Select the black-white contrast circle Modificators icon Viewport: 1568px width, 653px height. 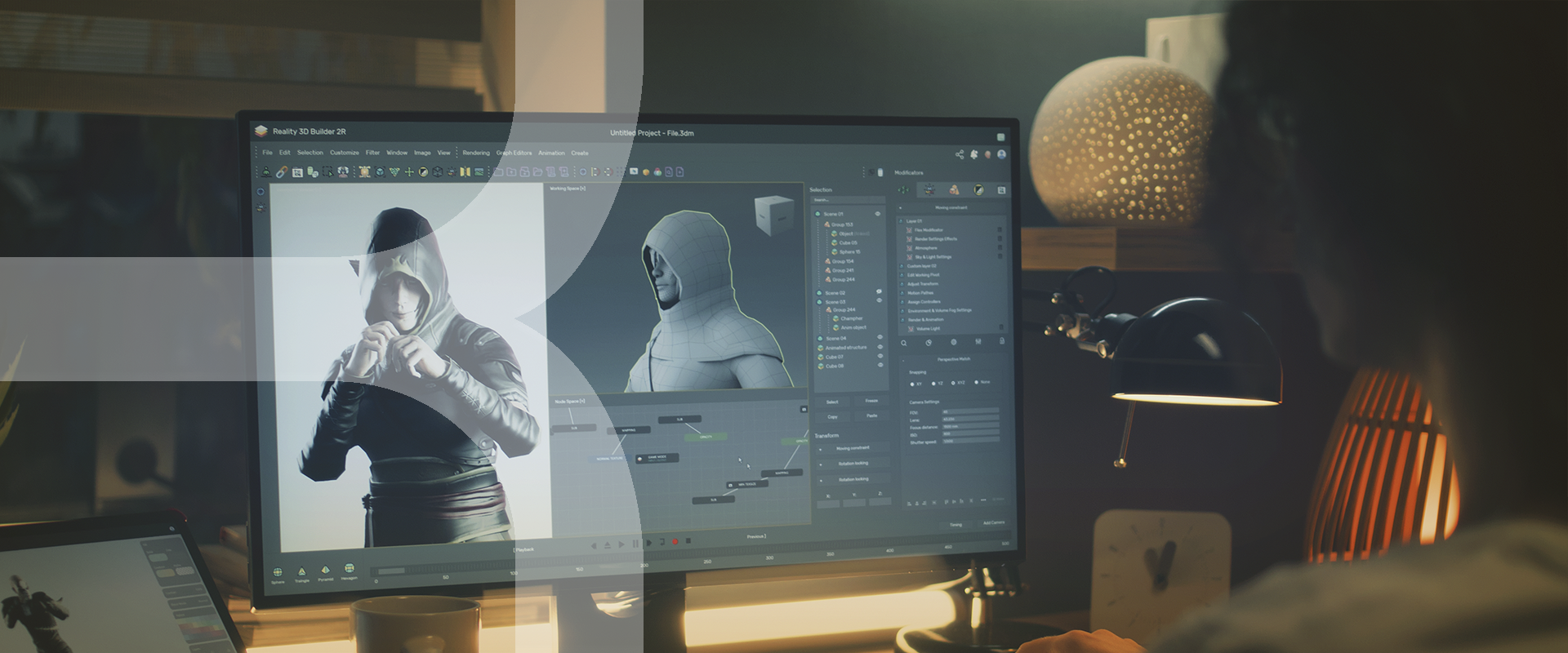[x=978, y=190]
